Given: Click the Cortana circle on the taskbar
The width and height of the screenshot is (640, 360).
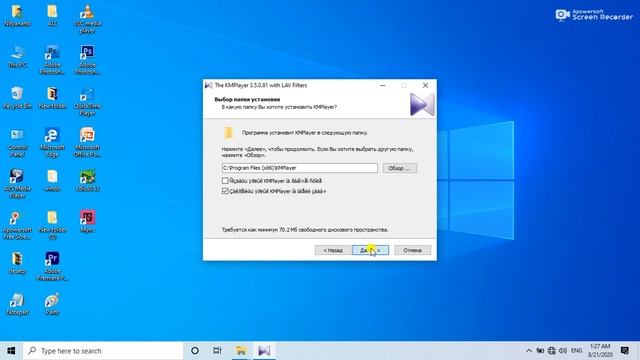Looking at the screenshot, I should click(195, 351).
